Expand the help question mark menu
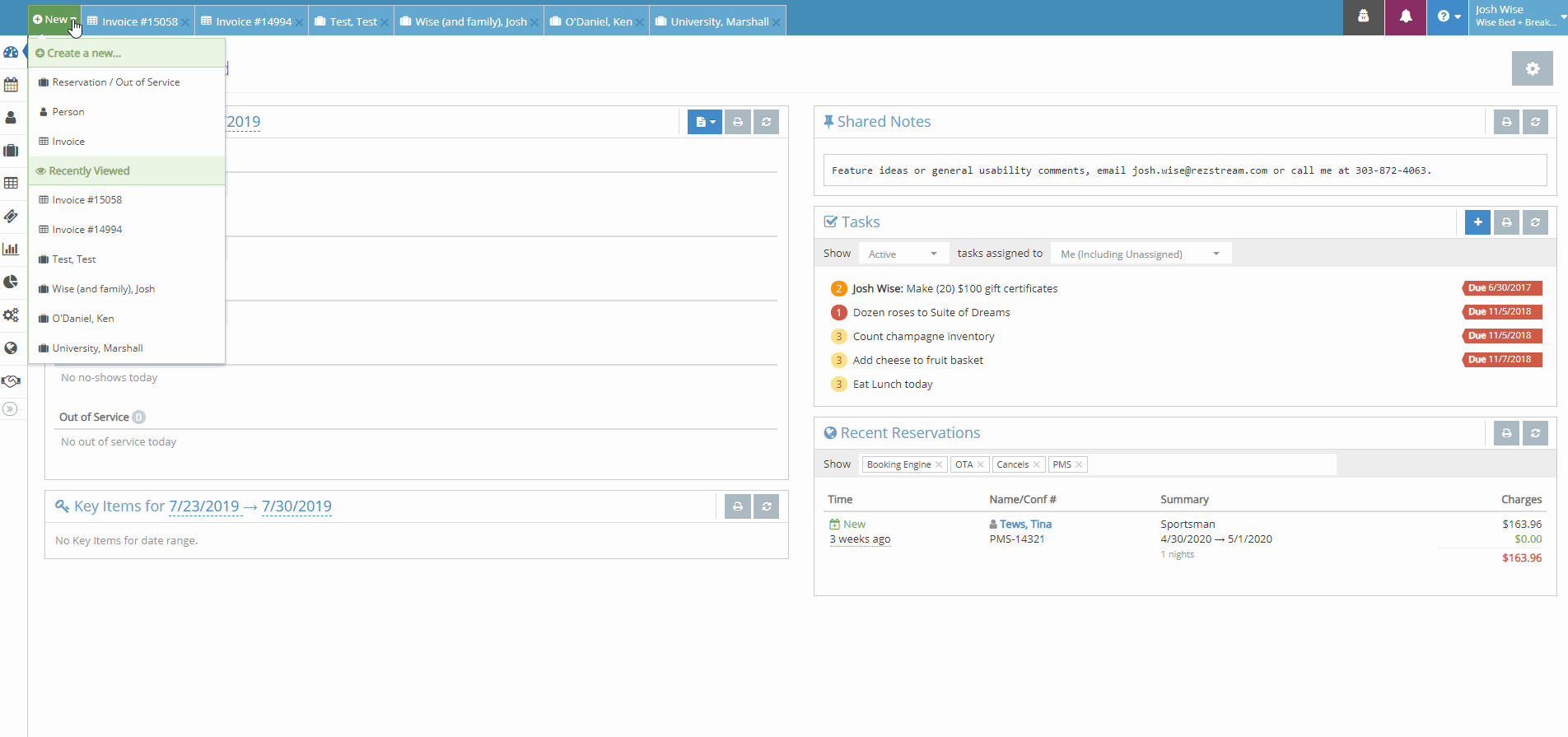The width and height of the screenshot is (1568, 737). 1448,17
